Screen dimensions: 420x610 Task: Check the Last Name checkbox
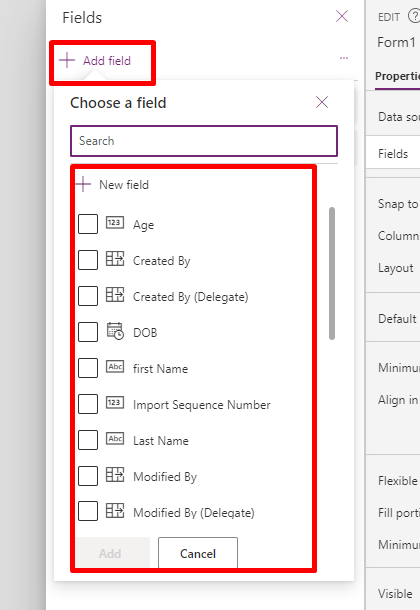point(88,440)
